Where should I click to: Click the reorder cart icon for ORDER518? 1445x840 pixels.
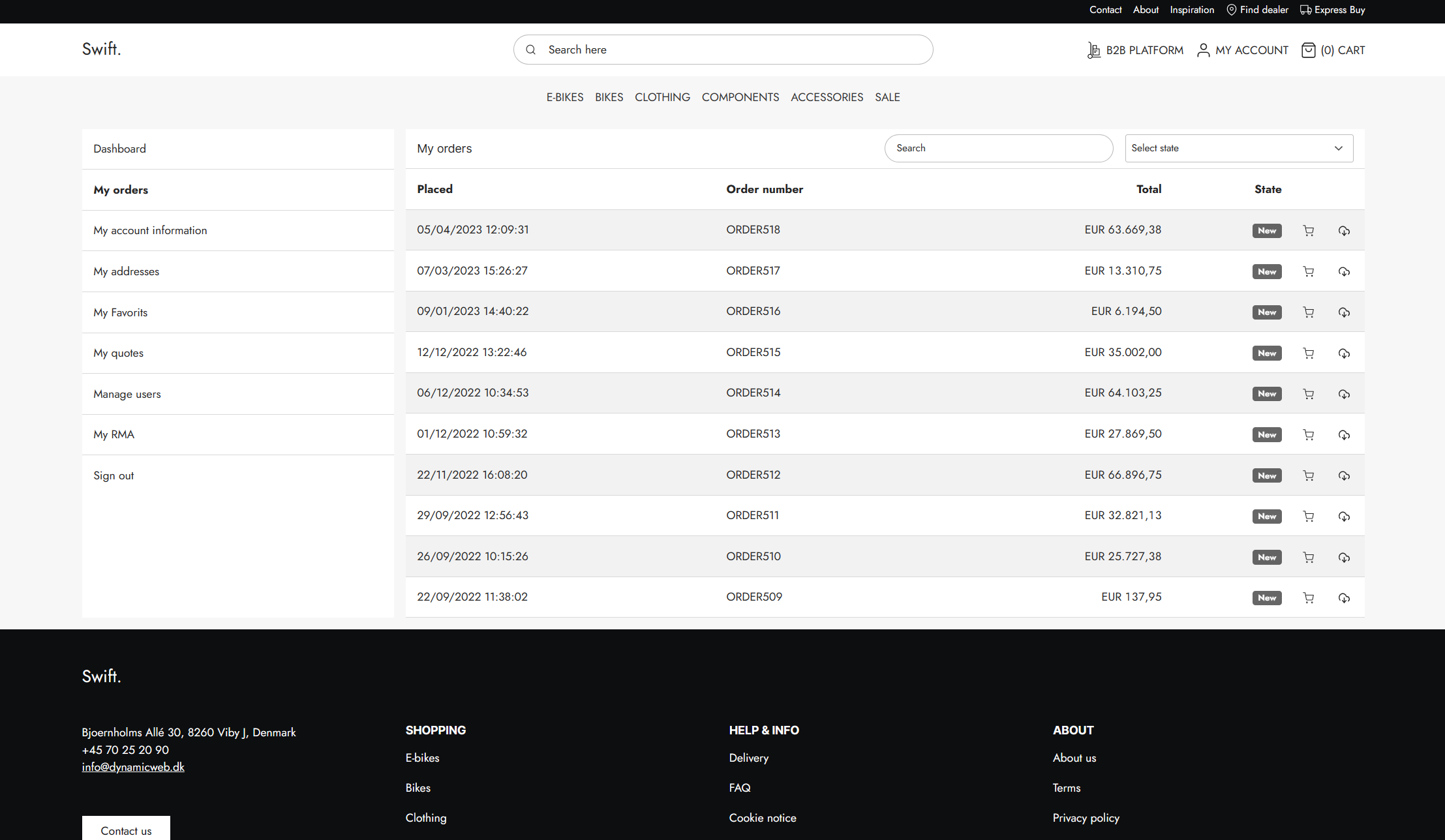click(x=1308, y=231)
